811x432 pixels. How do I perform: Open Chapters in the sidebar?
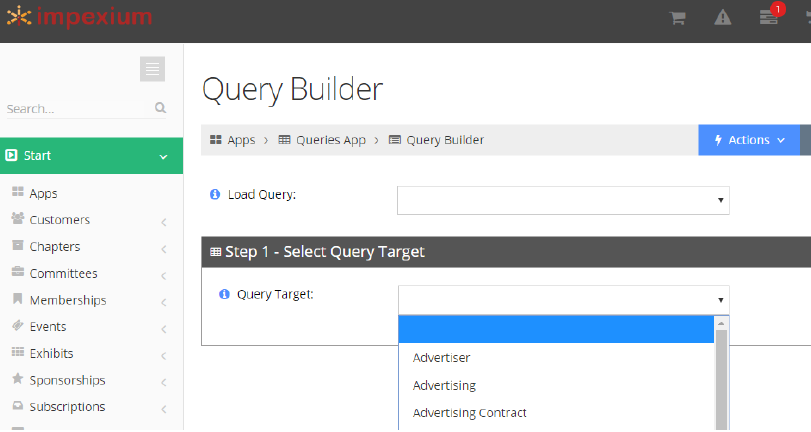(55, 247)
